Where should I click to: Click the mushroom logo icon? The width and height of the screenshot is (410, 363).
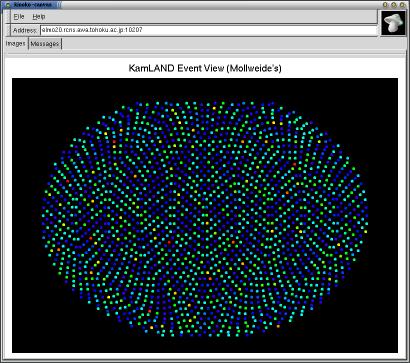pos(394,23)
